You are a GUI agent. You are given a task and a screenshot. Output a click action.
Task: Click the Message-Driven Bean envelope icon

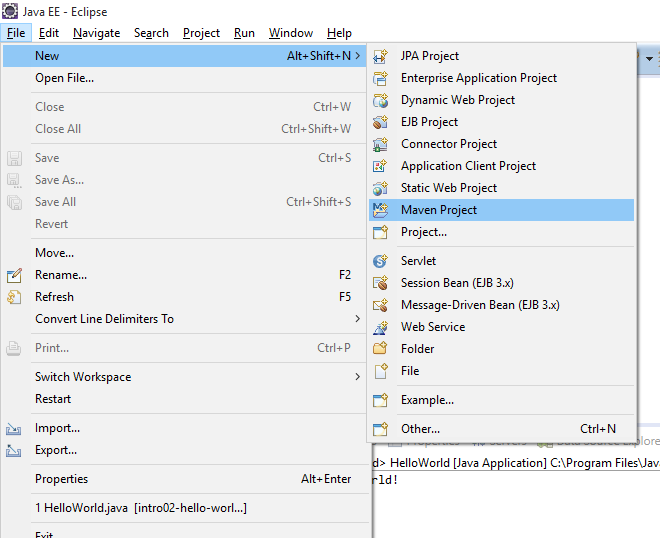380,305
